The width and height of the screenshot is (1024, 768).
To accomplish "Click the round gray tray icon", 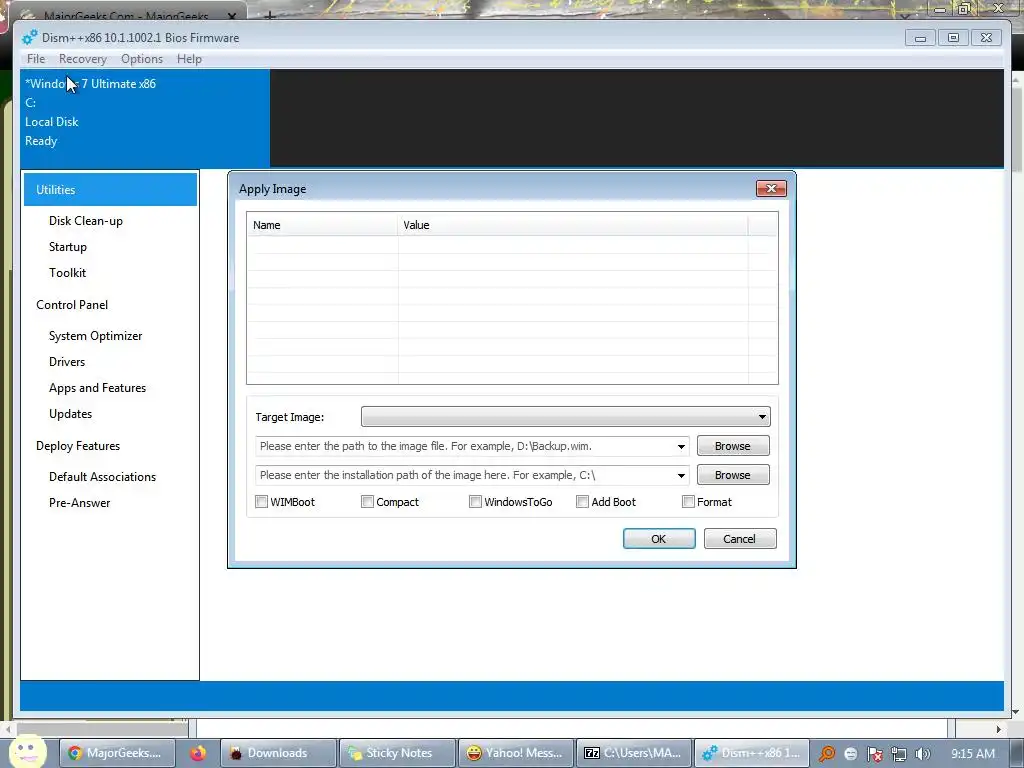I will click(850, 754).
